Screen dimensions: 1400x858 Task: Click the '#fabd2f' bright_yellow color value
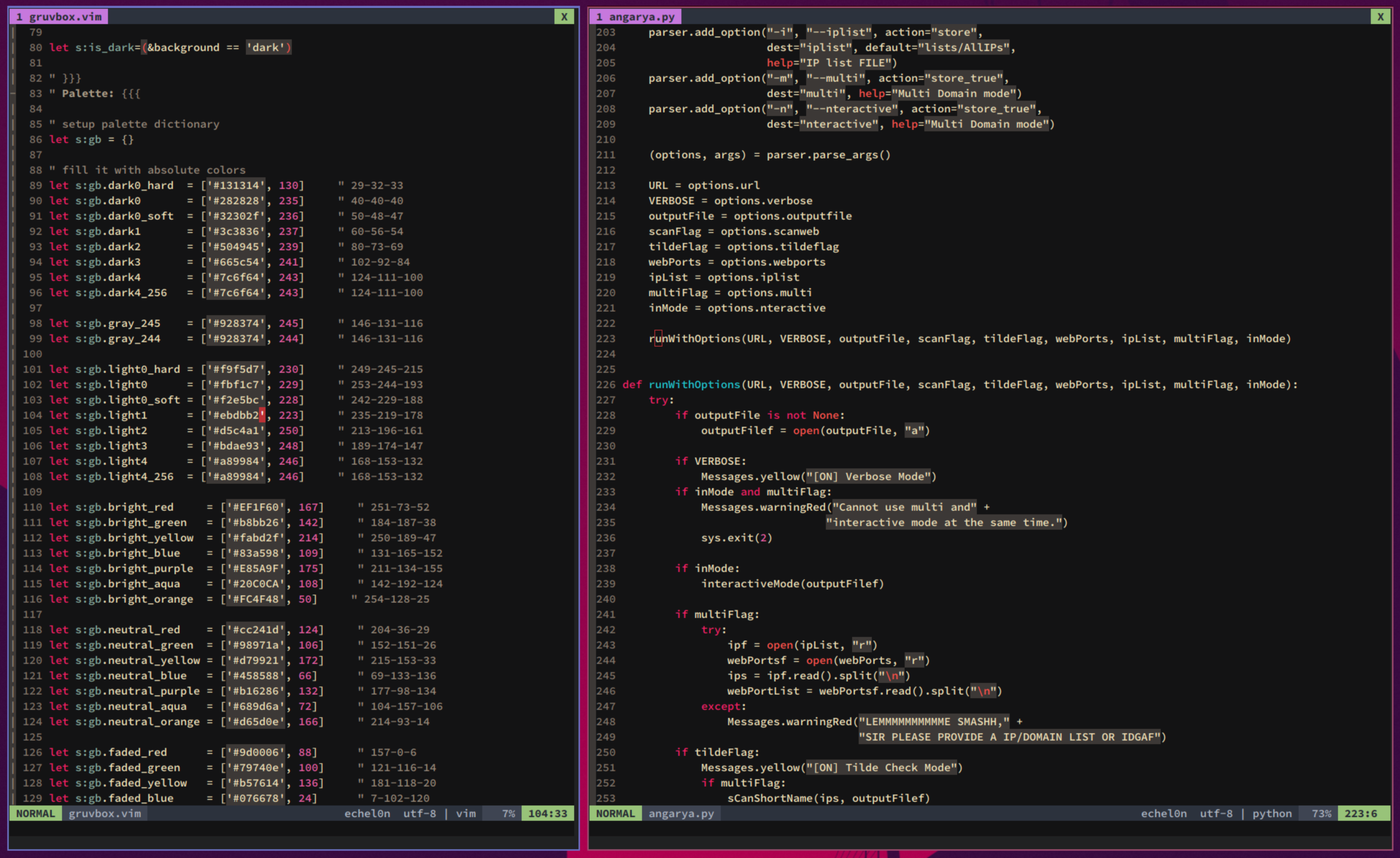(x=256, y=538)
